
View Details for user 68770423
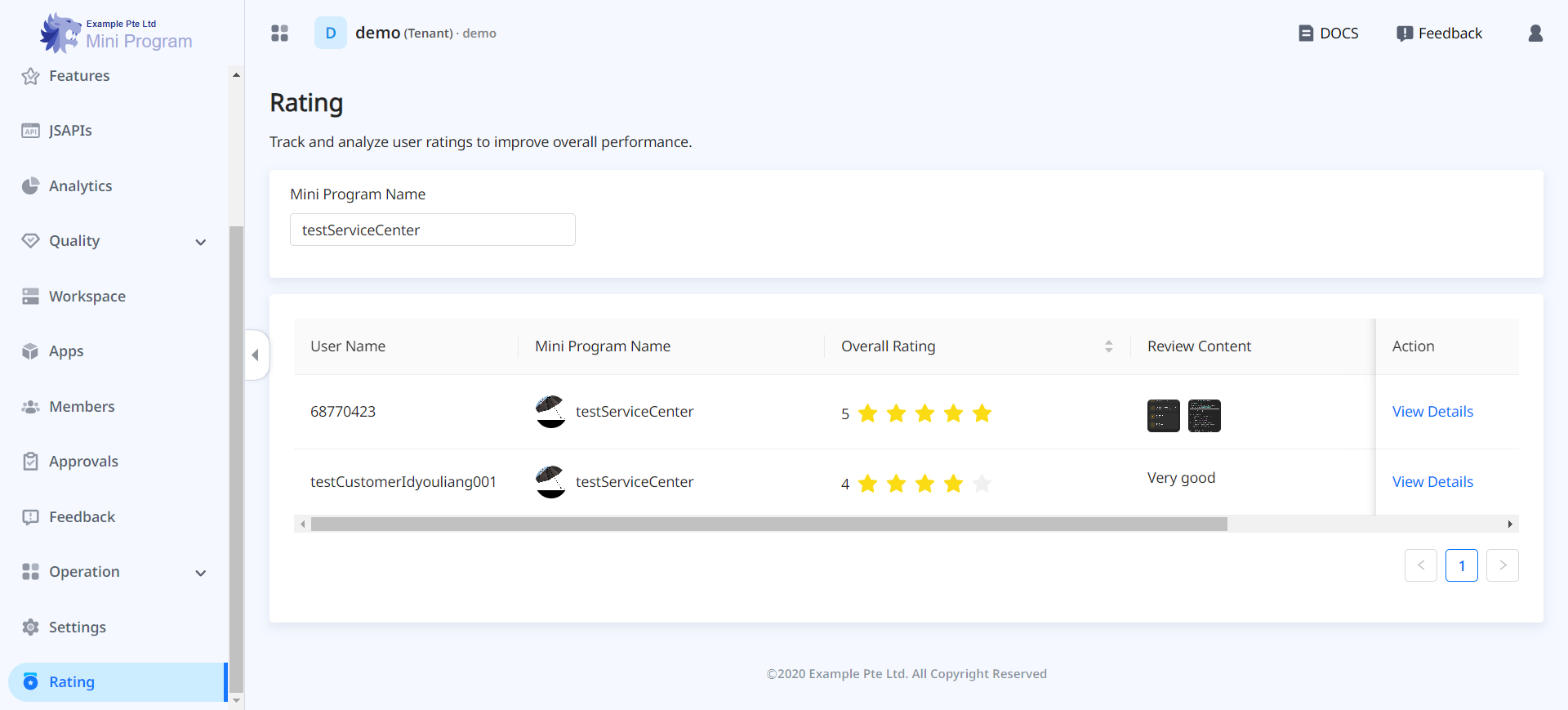coord(1432,412)
